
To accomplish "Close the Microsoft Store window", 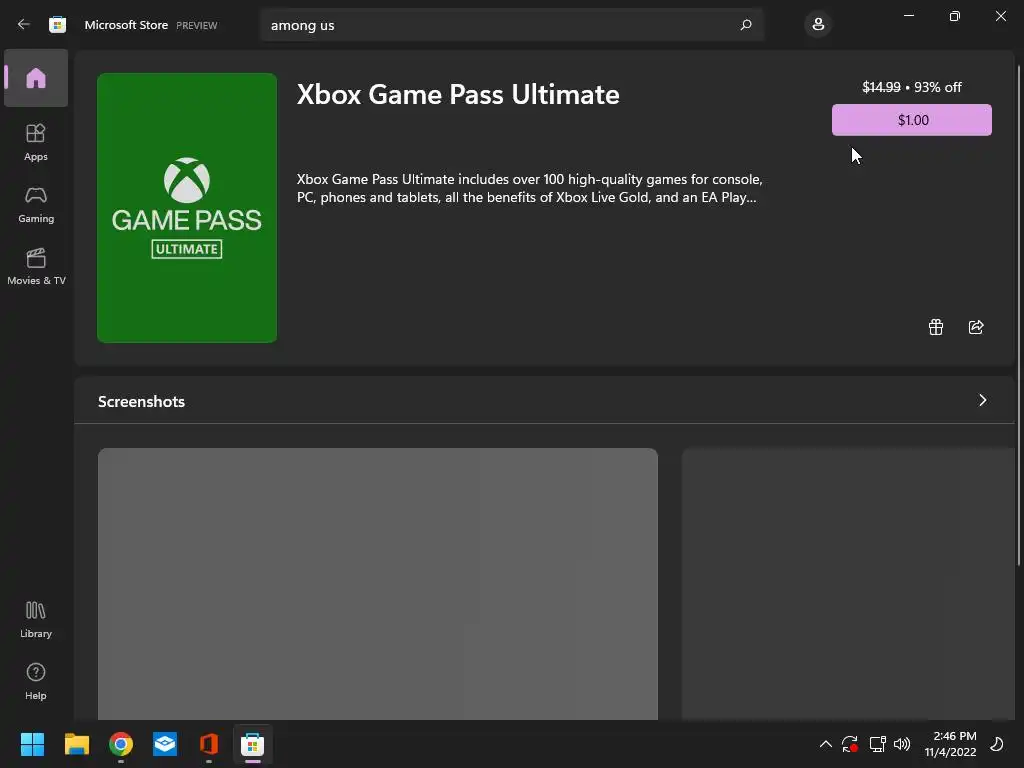I will pyautogui.click(x=1000, y=16).
